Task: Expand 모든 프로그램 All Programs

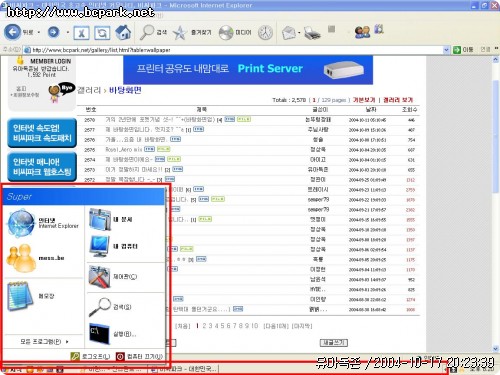Action: (44, 341)
